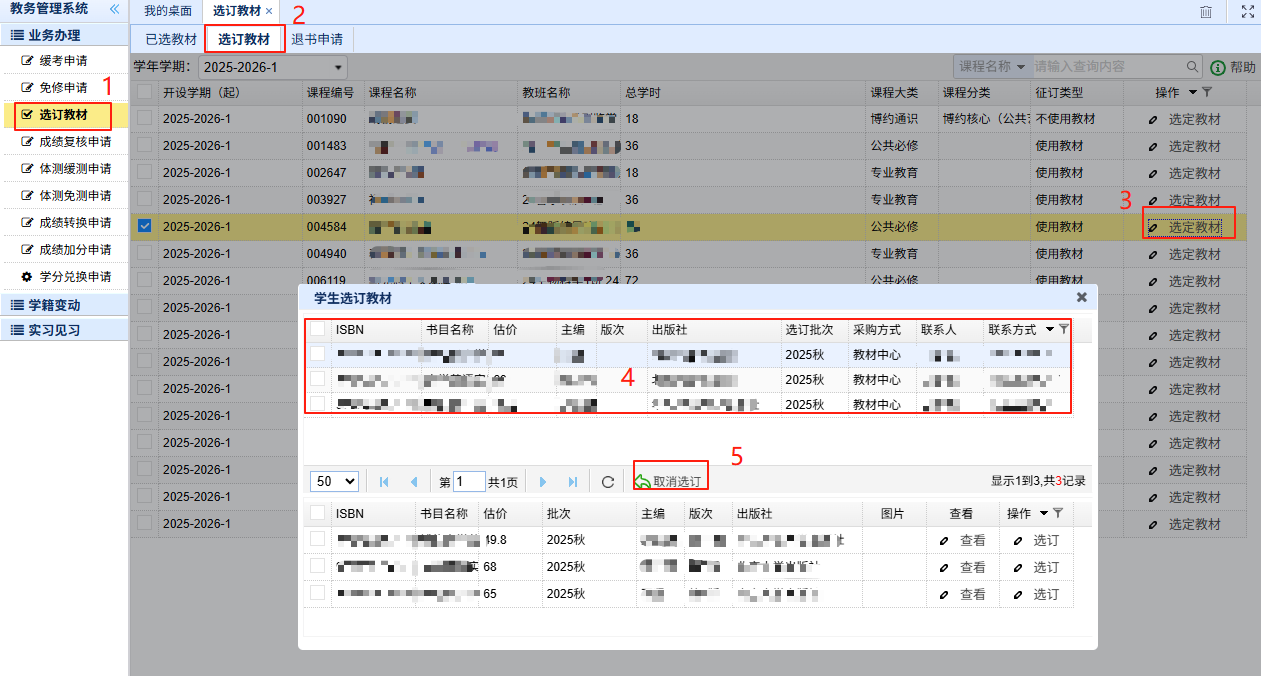Screen dimensions: 1261x676
Task: Close the 学生选订教材 dialog
Action: point(1081,298)
